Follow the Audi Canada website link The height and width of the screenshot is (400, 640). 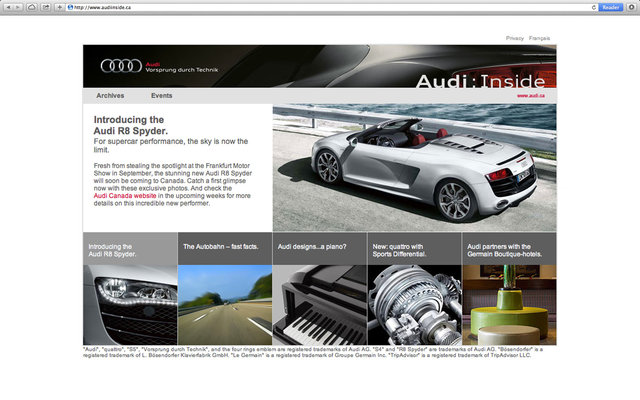click(125, 196)
